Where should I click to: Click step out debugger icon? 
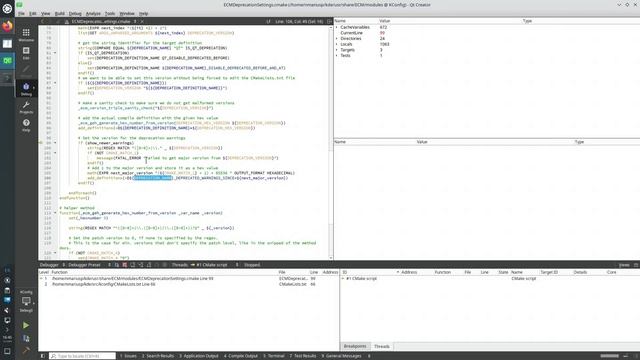click(149, 265)
